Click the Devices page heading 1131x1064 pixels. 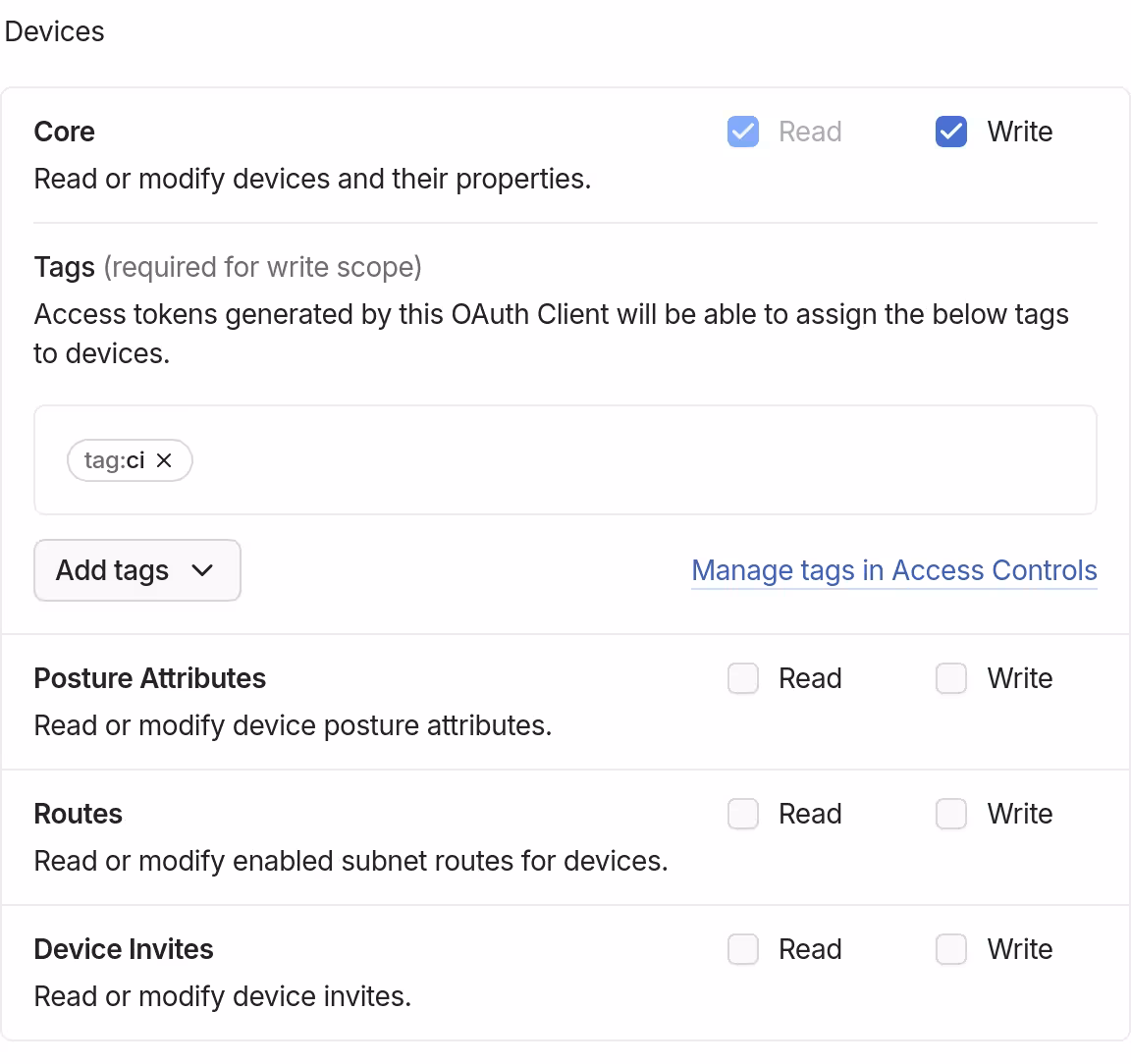pos(54,30)
